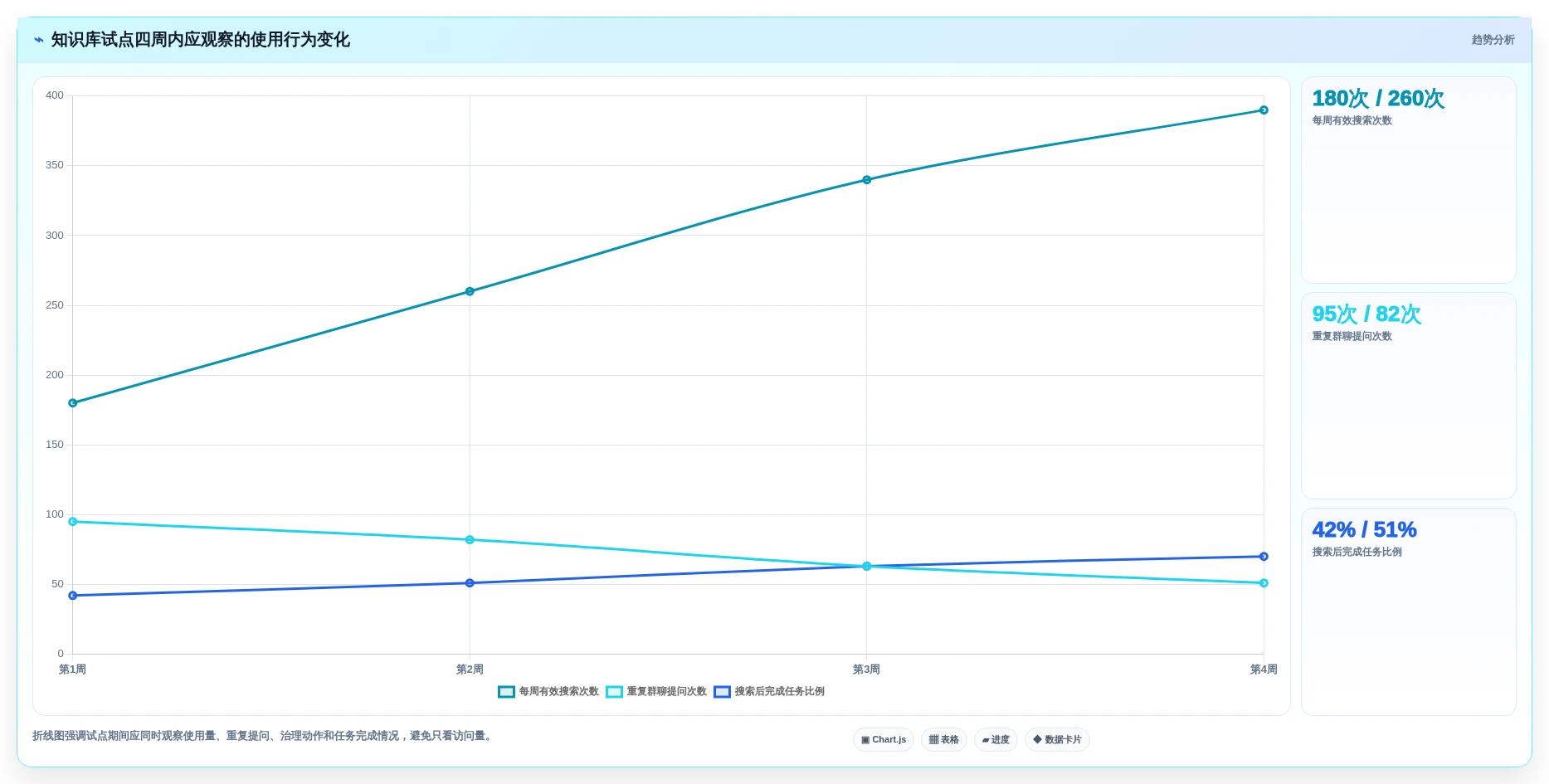
Task: Click the 进度 tag chip
Action: tap(996, 740)
